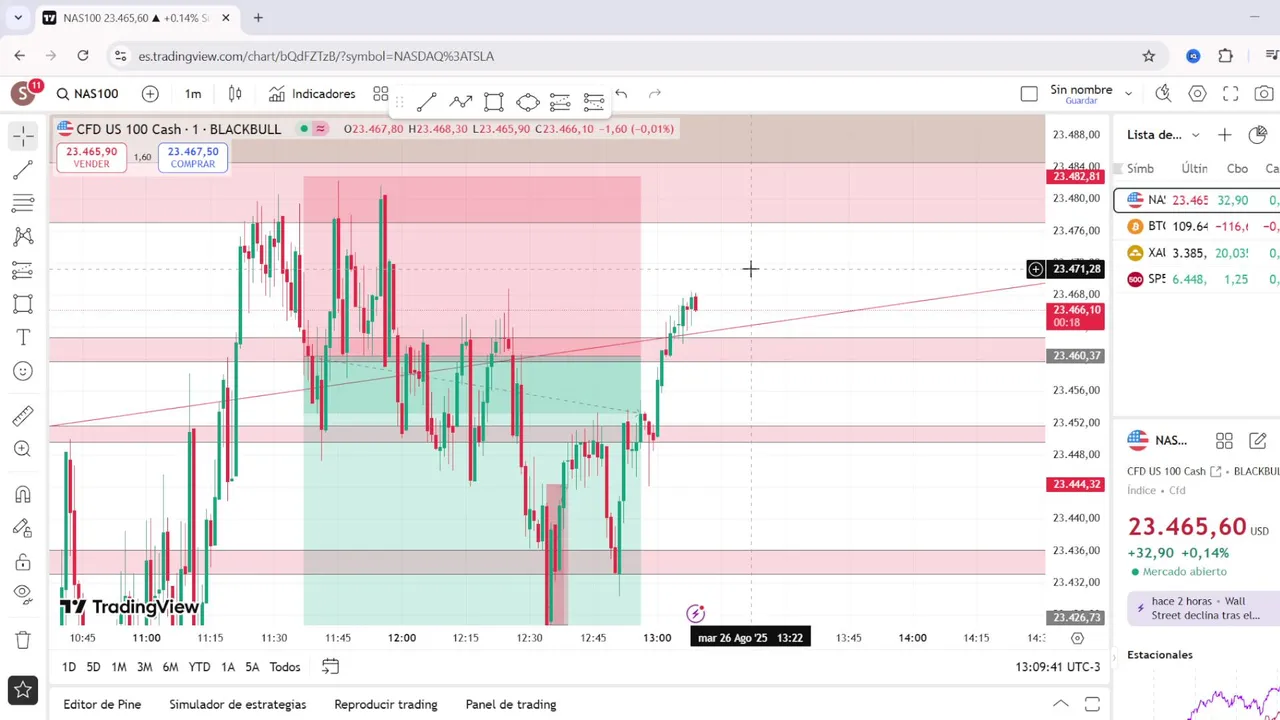
Task: Open the Panel de trading tab
Action: pyautogui.click(x=511, y=704)
